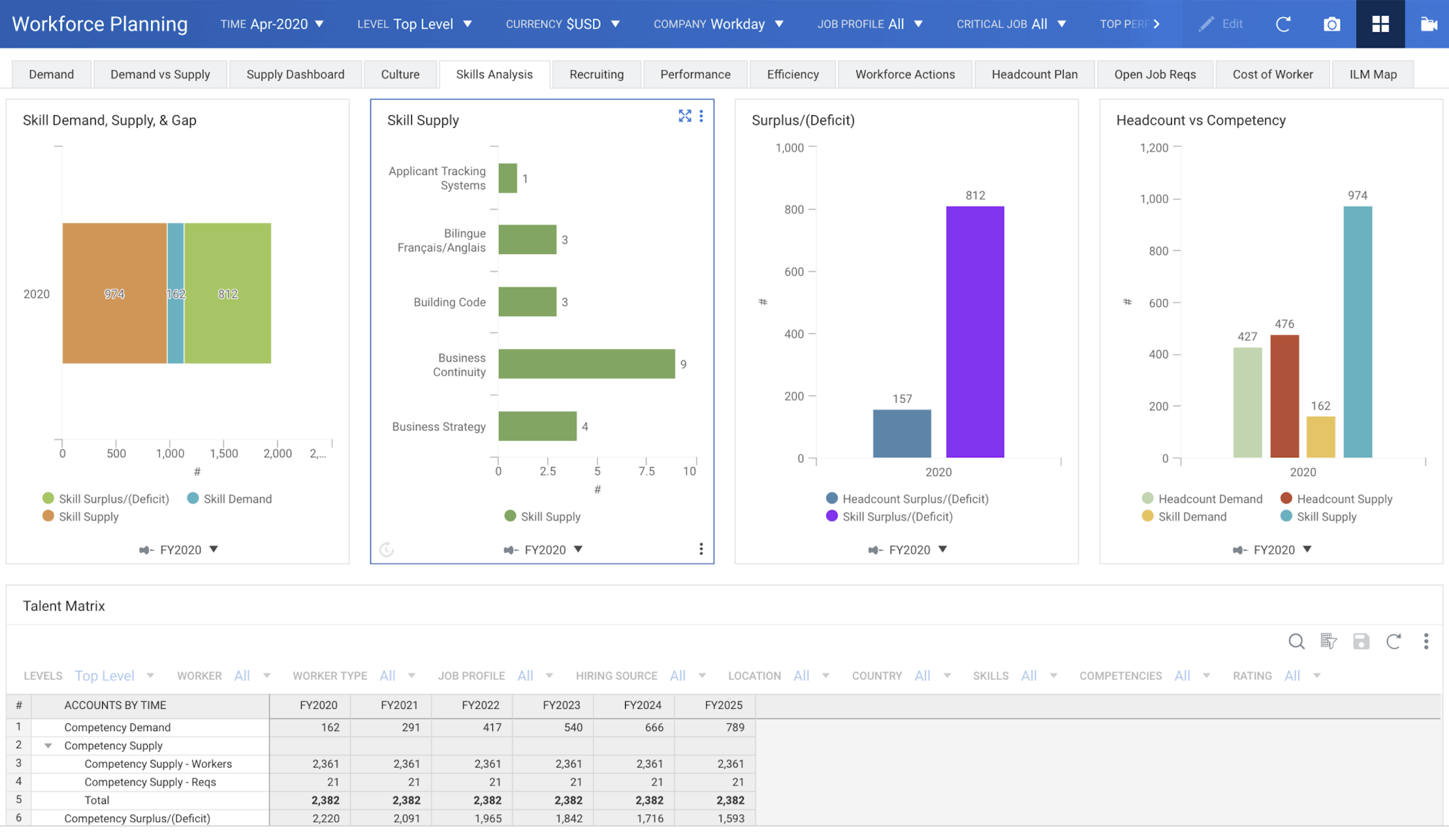Click the purple Skill Surplus bar 812
Image resolution: width=1449 pixels, height=840 pixels.
coord(975,331)
